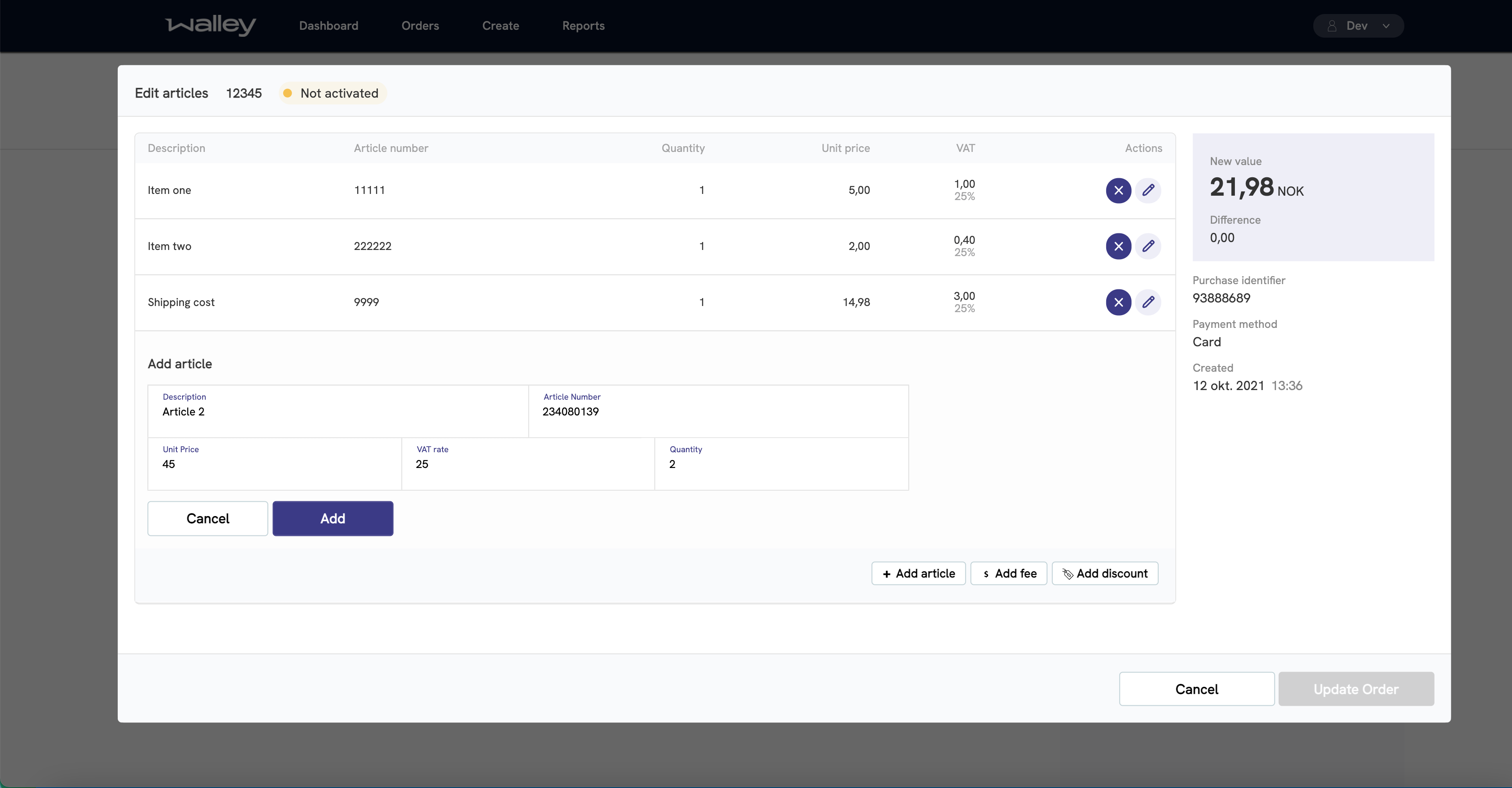Click the Card payment method value
This screenshot has height=788, width=1512.
tap(1207, 342)
